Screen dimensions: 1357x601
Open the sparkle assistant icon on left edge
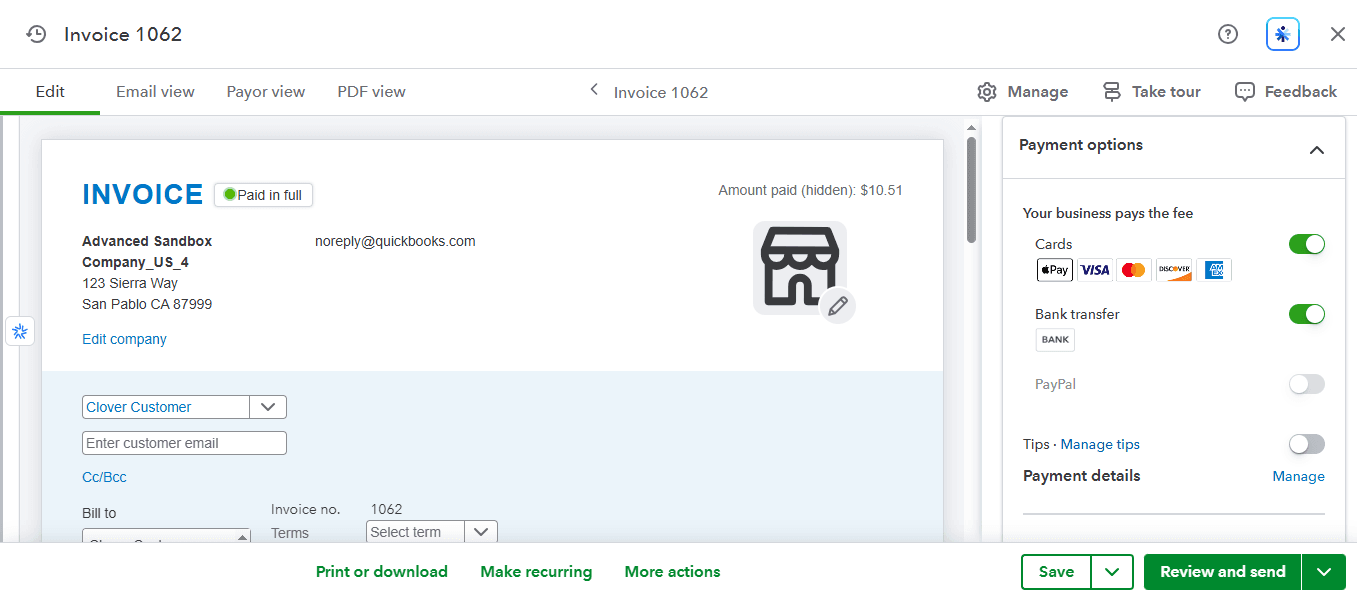point(20,331)
